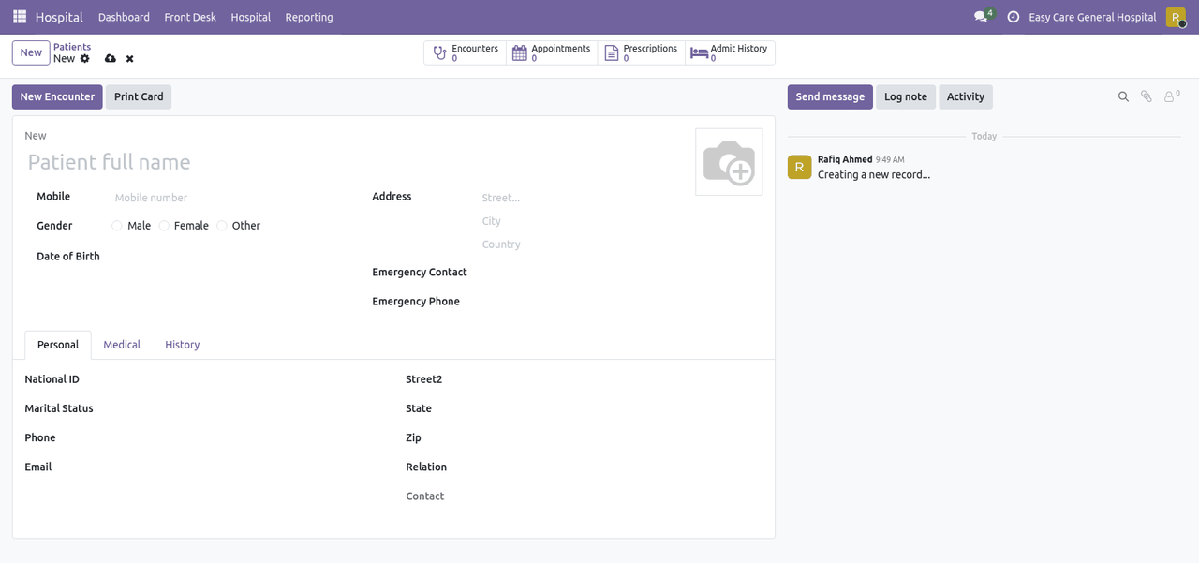Upload patient photo via camera placeholder
1199x563 pixels.
click(x=729, y=161)
